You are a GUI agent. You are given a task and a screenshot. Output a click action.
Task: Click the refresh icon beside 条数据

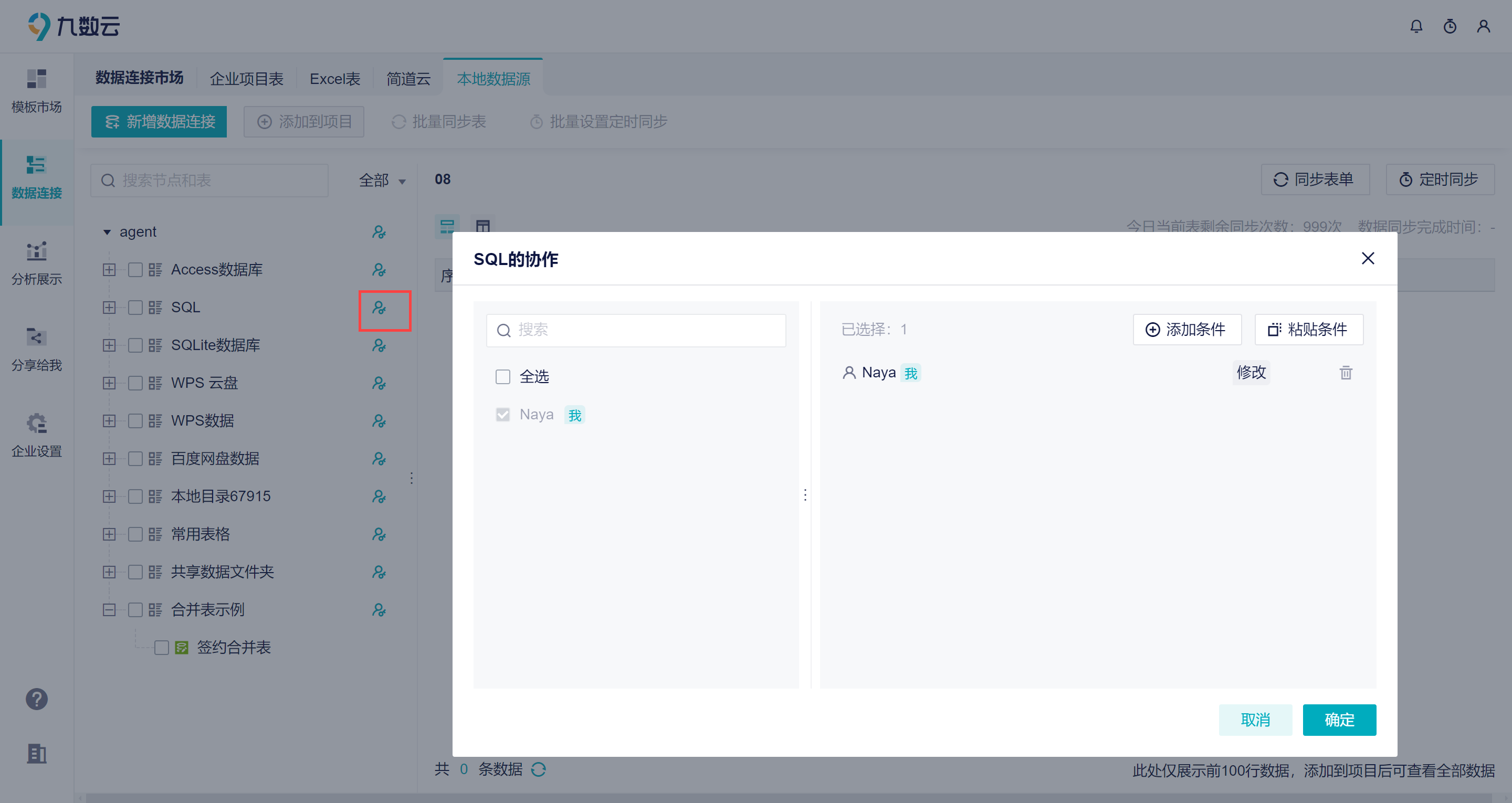(x=538, y=769)
